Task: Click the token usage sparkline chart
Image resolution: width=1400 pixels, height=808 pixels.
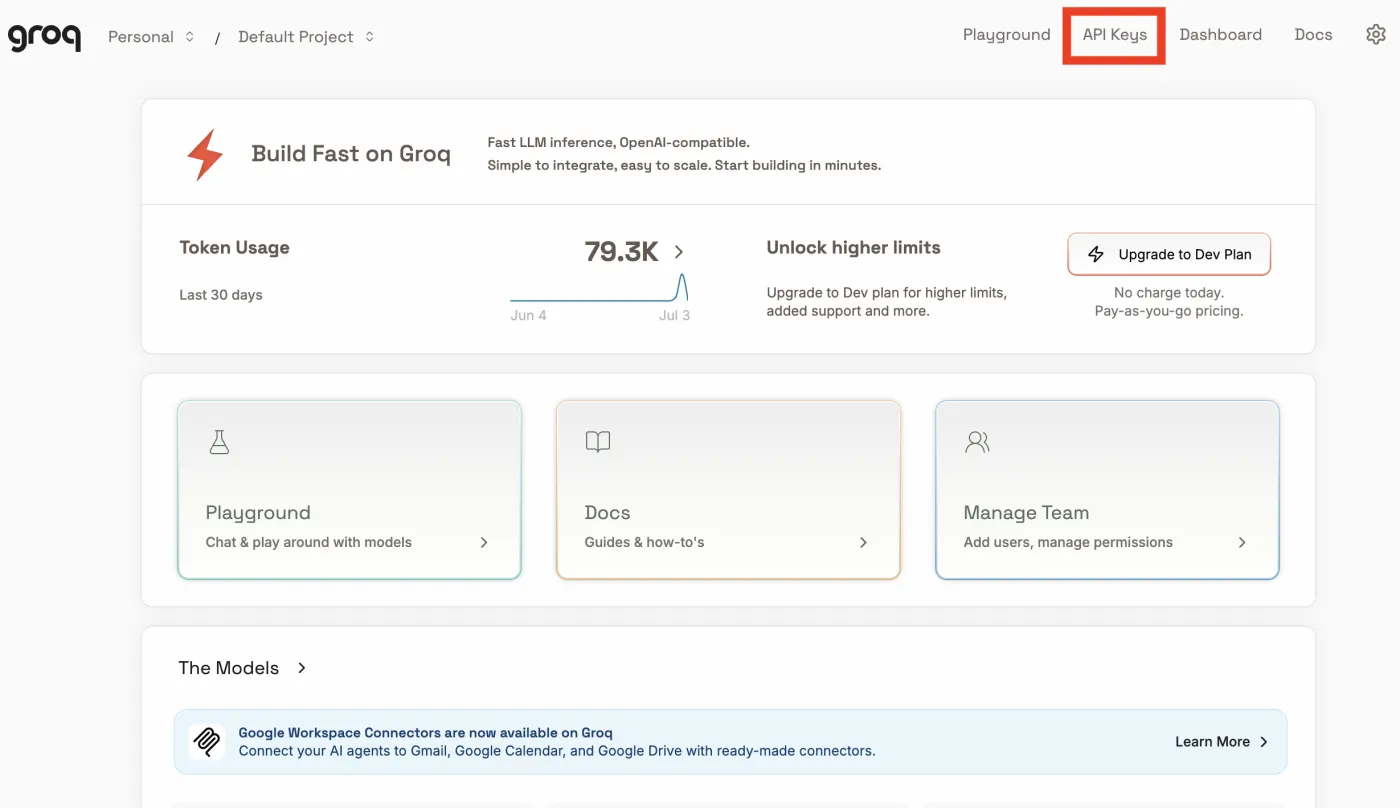Action: pyautogui.click(x=599, y=287)
